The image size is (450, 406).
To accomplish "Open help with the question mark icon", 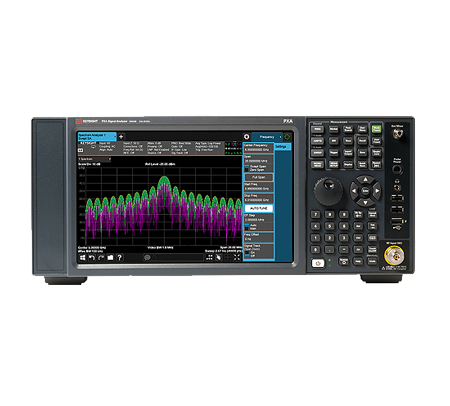I will (x=120, y=257).
